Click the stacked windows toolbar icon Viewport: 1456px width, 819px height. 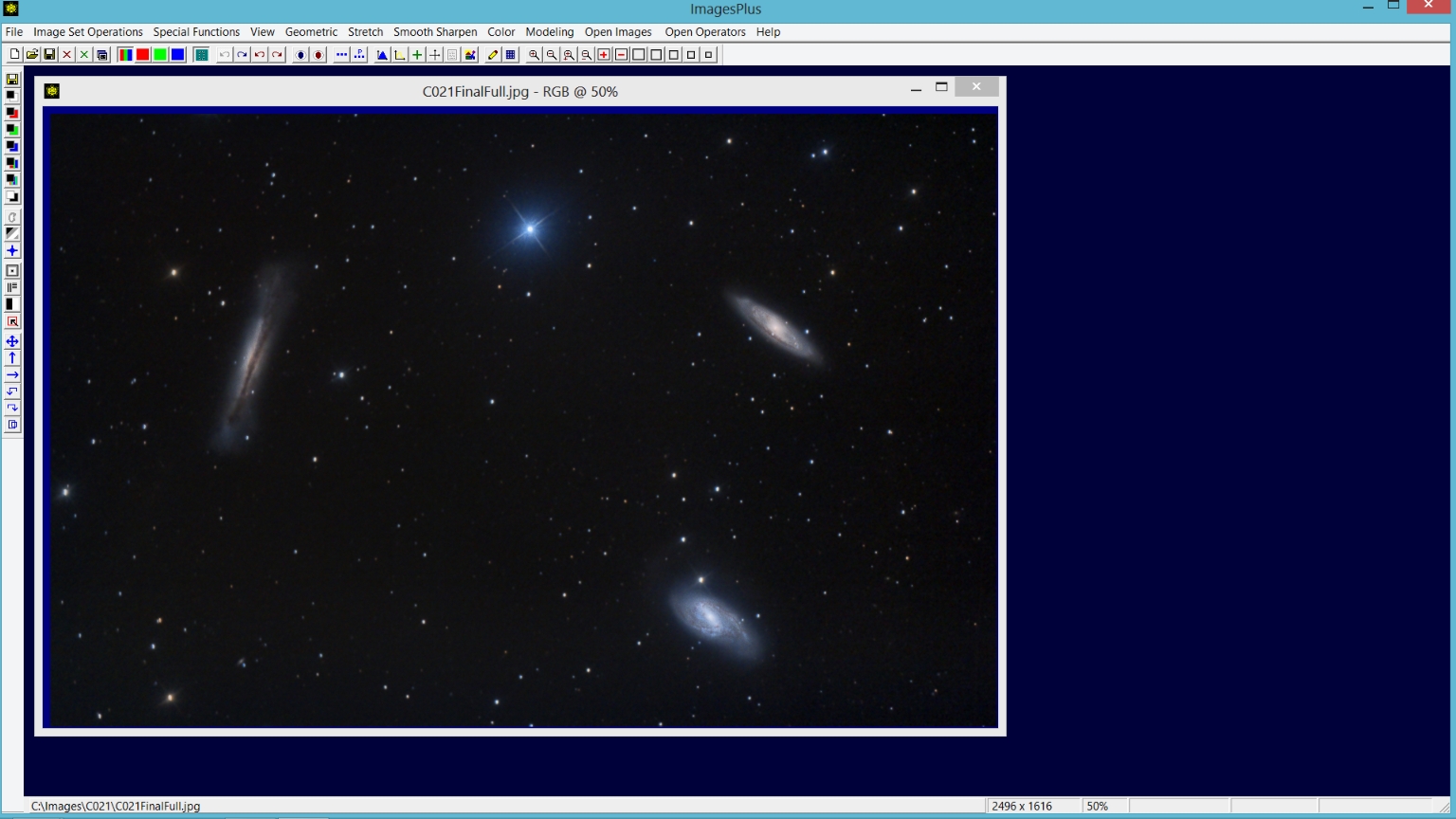click(102, 55)
